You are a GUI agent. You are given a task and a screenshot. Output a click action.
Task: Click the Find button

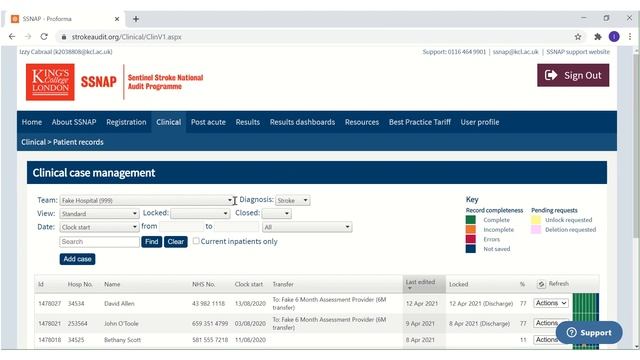click(x=151, y=242)
